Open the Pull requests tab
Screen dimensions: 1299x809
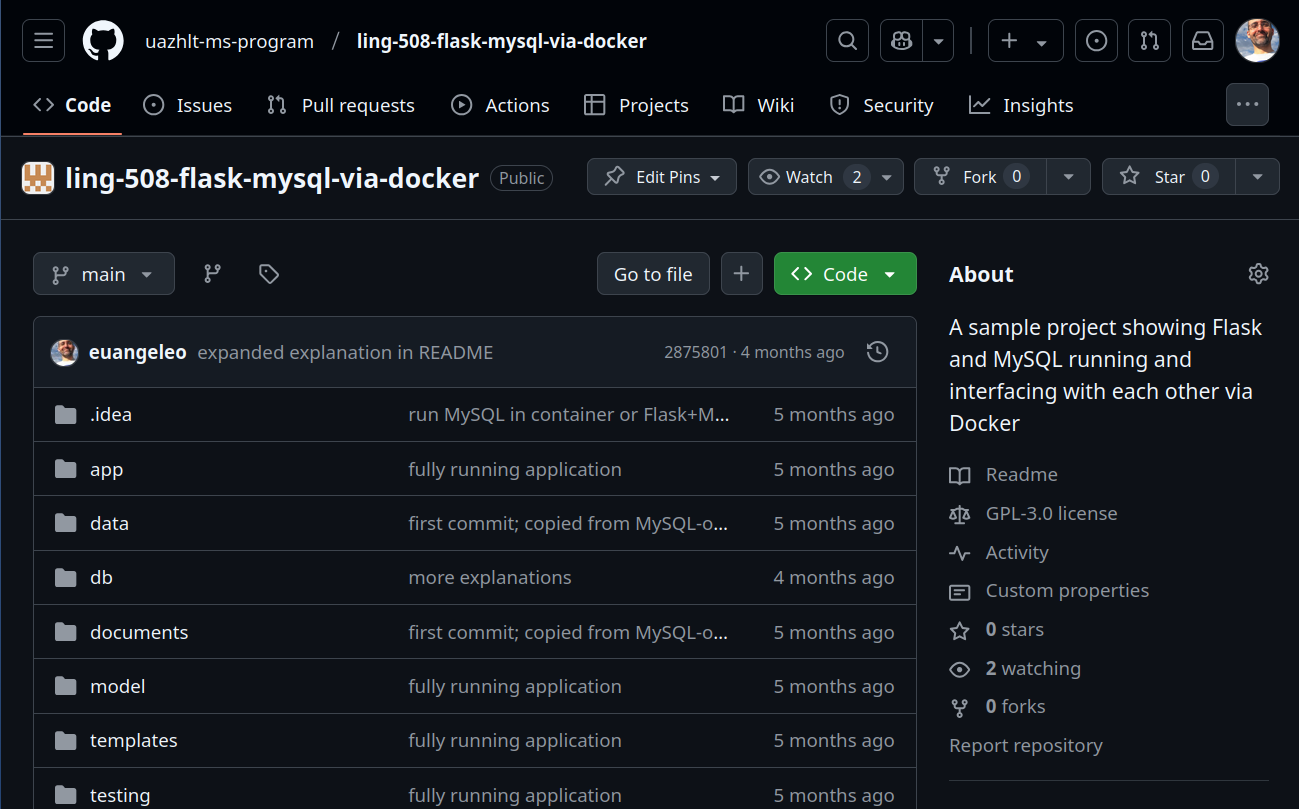point(341,105)
